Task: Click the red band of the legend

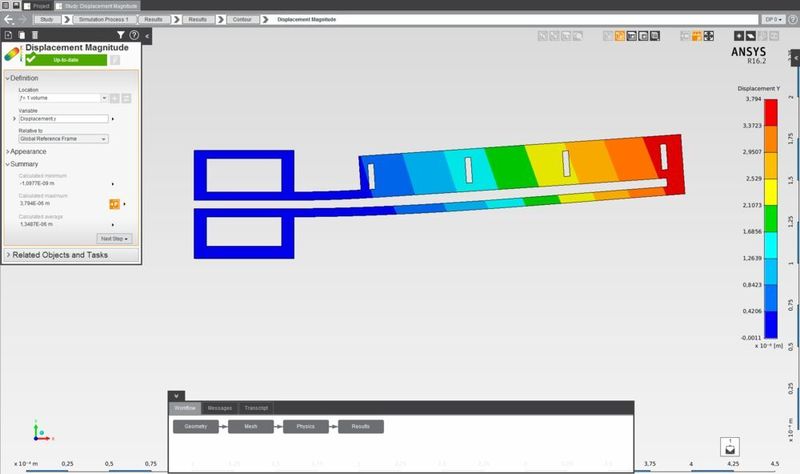Action: [770, 113]
